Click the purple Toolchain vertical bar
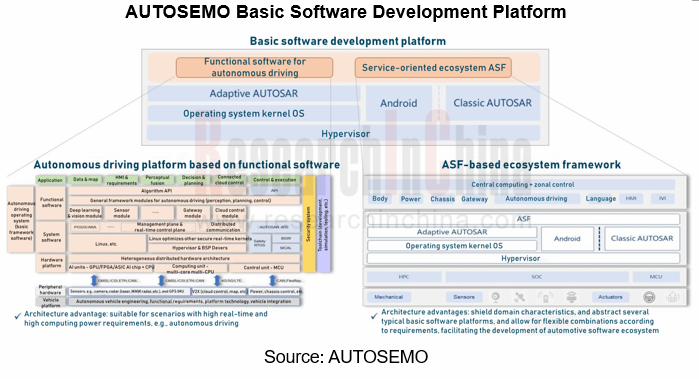This screenshot has width=699, height=379. [x=324, y=224]
